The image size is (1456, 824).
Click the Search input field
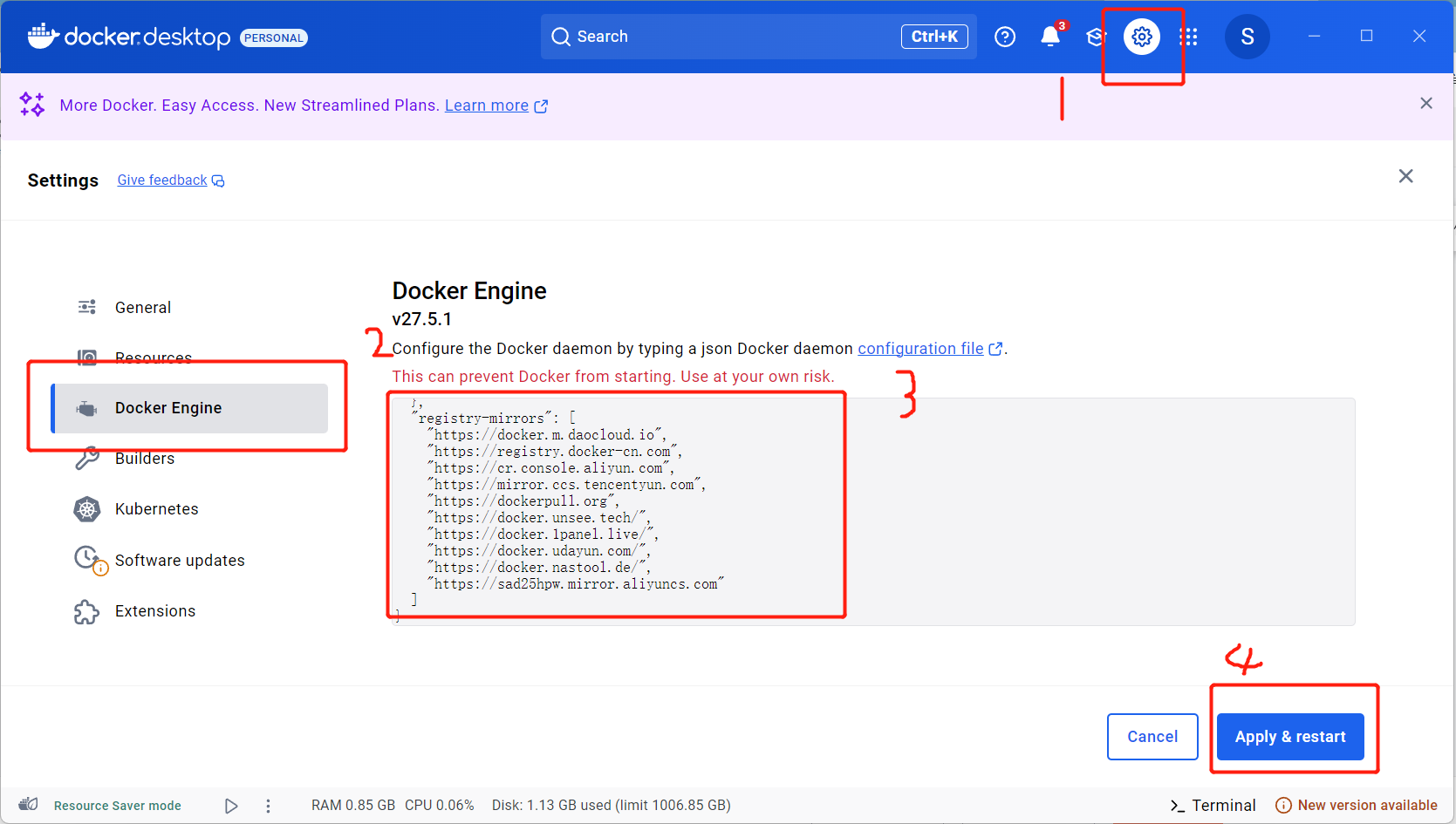click(x=758, y=37)
